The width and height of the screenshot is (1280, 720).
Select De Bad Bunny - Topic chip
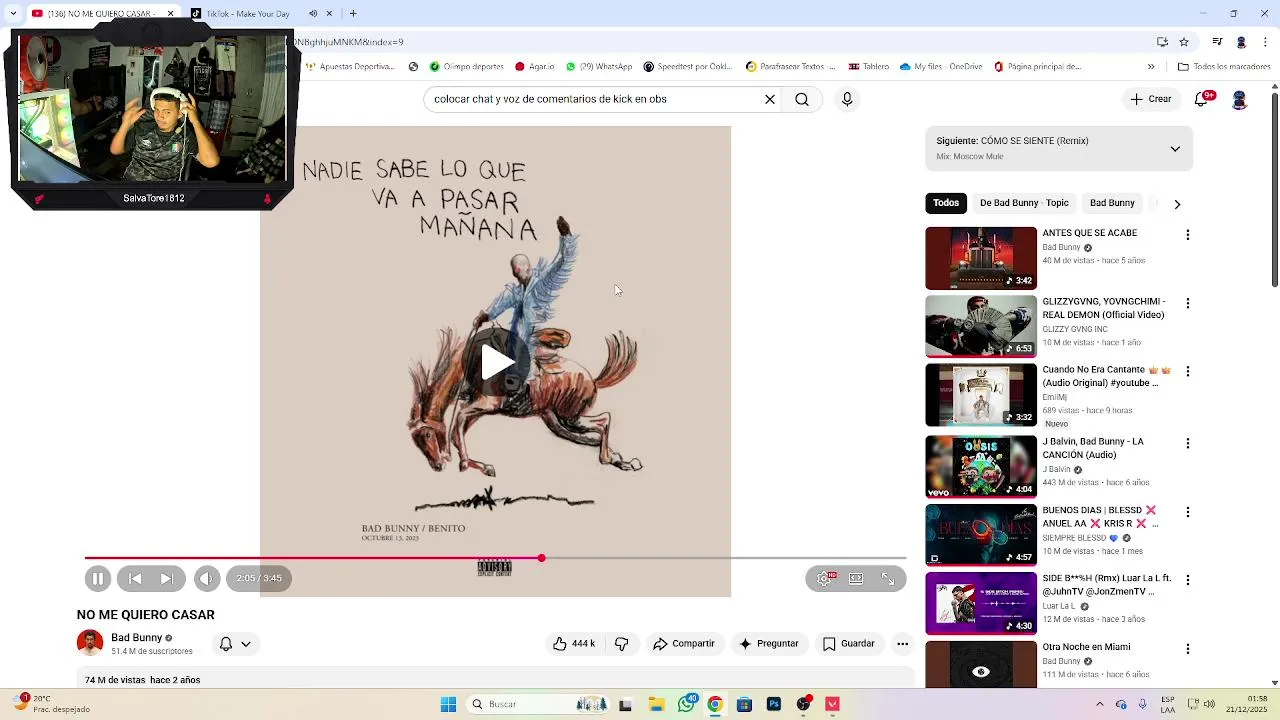1024,203
